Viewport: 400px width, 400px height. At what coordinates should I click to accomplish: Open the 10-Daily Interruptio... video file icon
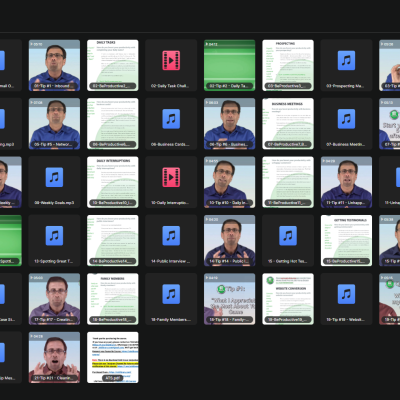coord(171,177)
